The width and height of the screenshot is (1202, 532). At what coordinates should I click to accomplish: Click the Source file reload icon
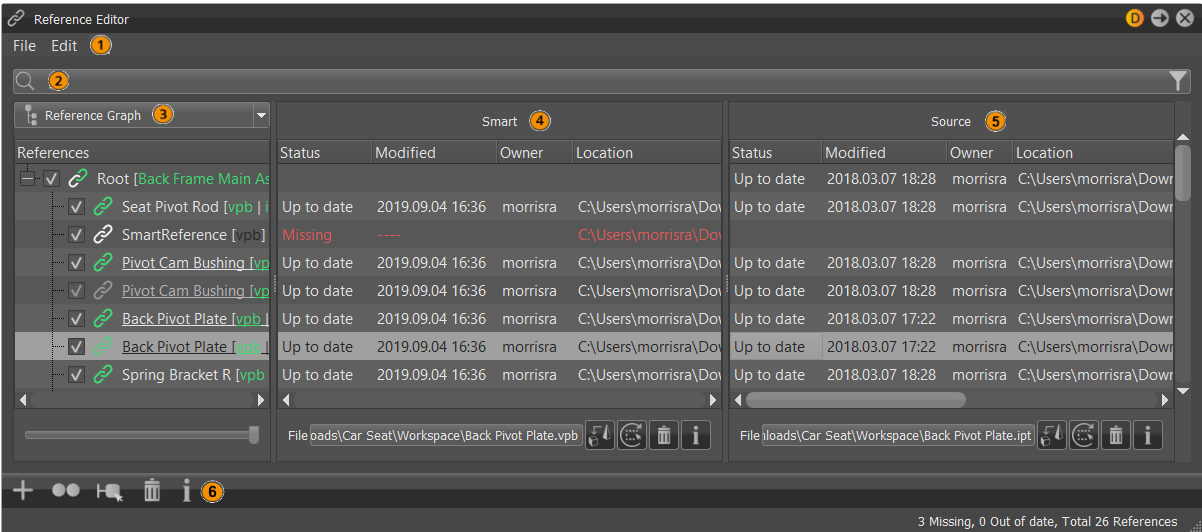click(1084, 436)
